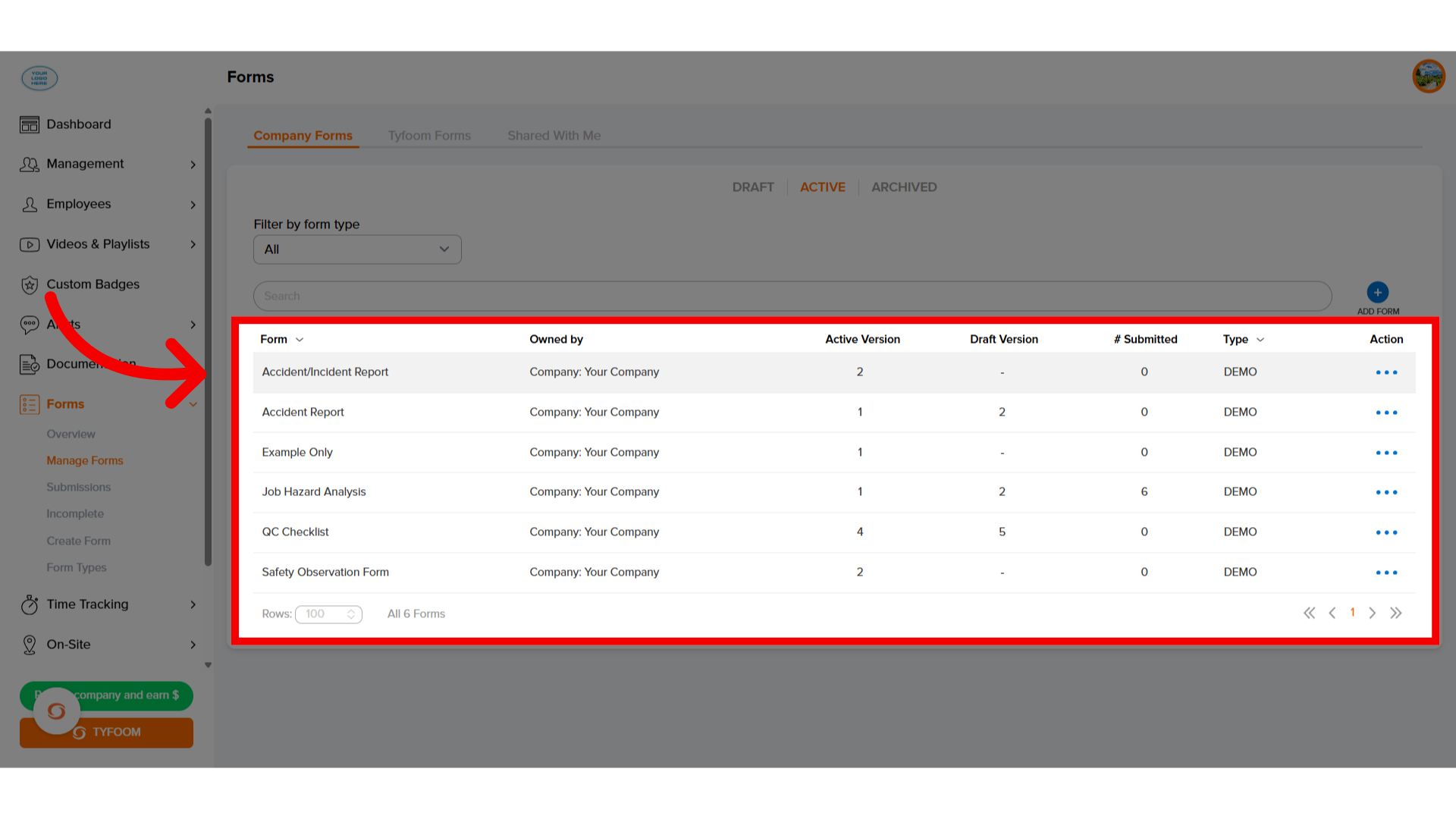Click the Draft Version column header
1456x819 pixels.
tap(1003, 339)
